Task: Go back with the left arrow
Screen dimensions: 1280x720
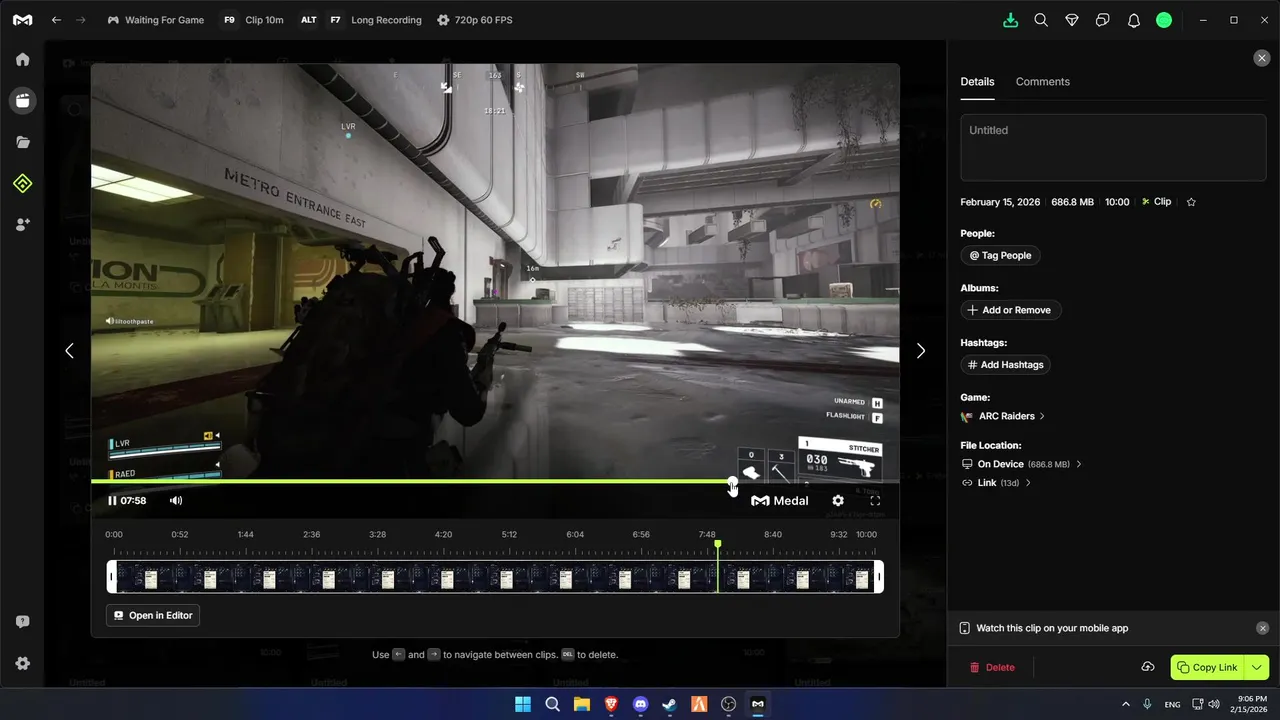Action: pyautogui.click(x=57, y=20)
